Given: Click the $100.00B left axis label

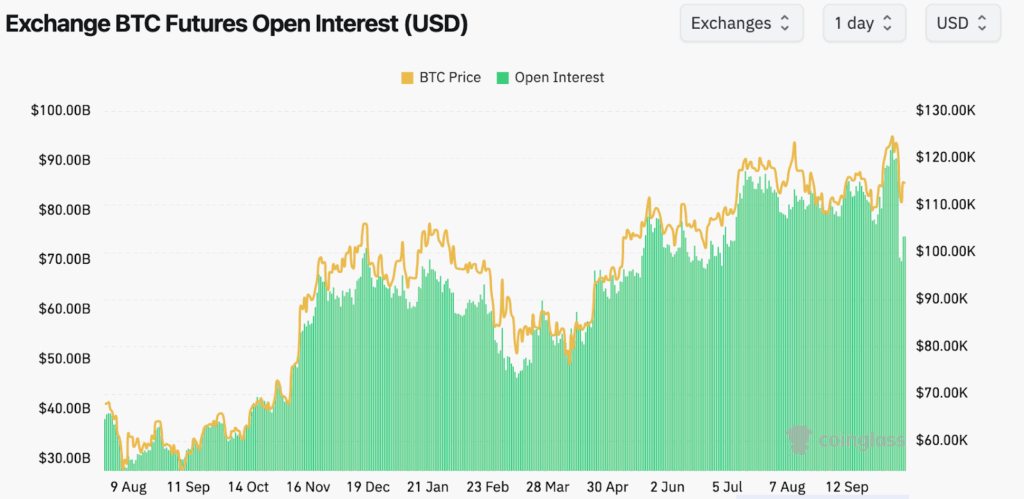Looking at the screenshot, I should click(61, 110).
